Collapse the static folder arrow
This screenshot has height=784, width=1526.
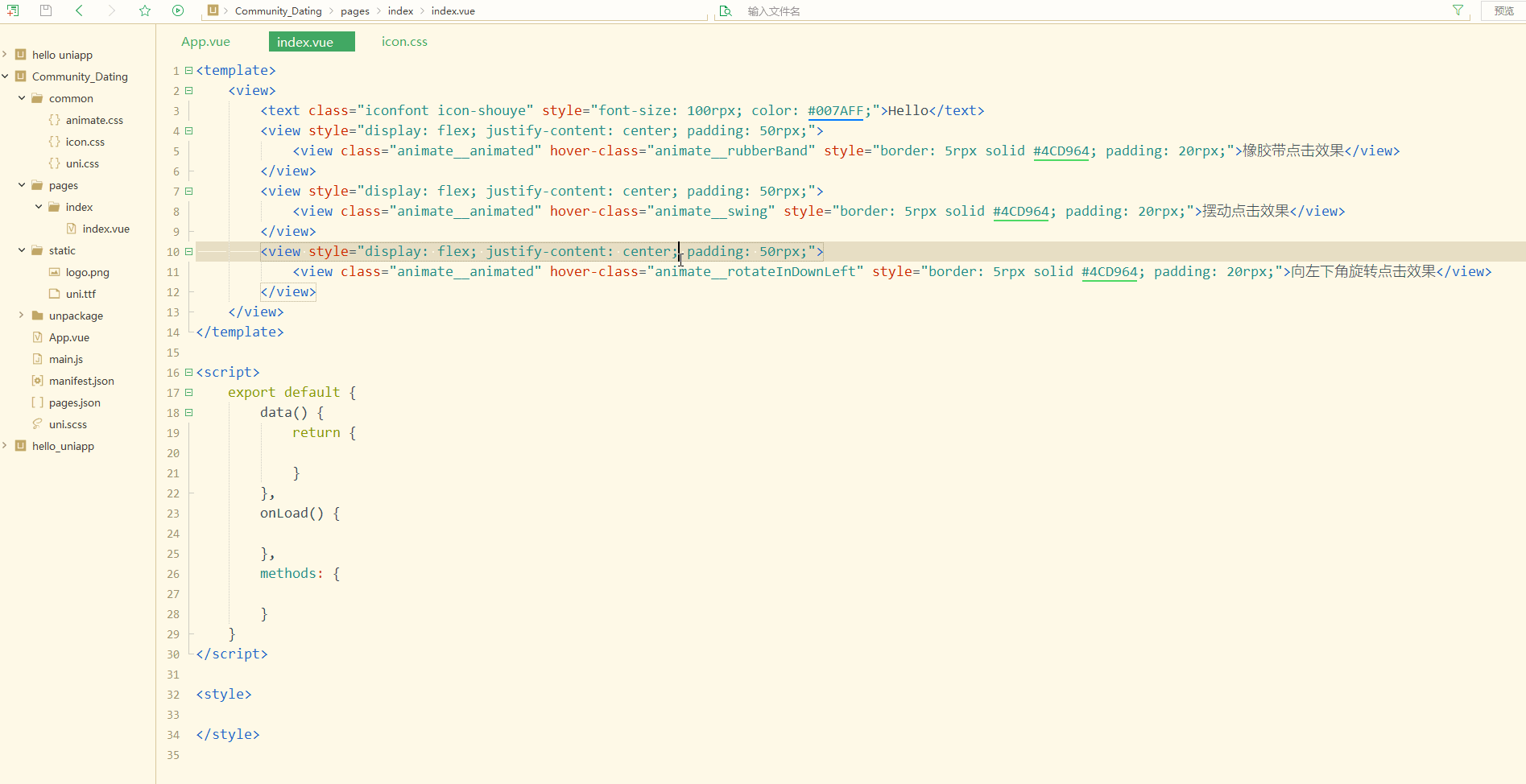pos(22,250)
